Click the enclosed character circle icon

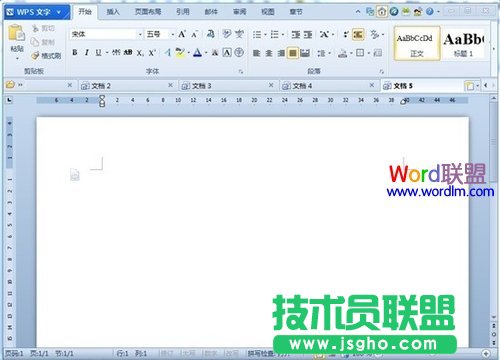(x=239, y=52)
